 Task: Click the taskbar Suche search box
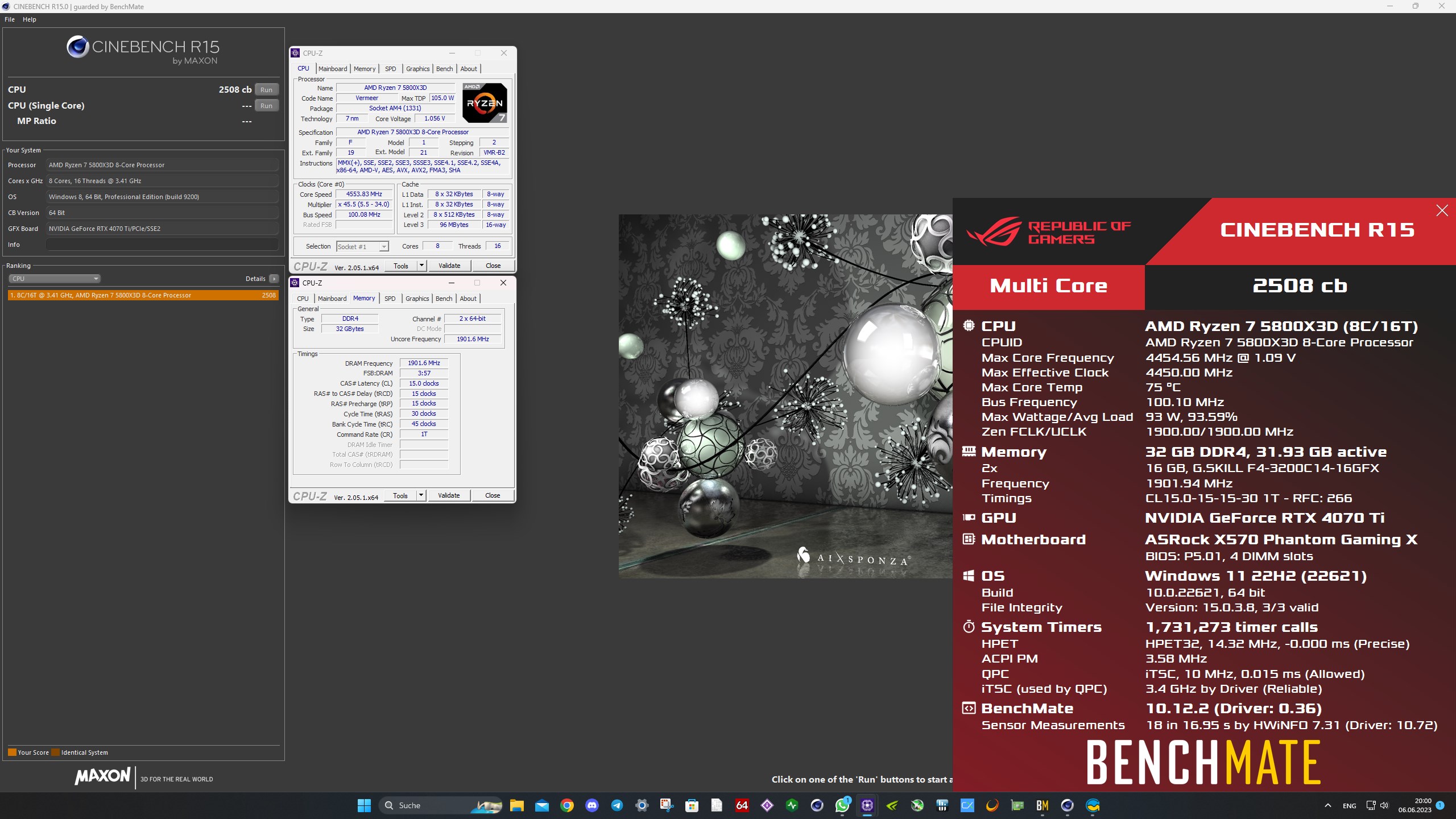(x=441, y=805)
